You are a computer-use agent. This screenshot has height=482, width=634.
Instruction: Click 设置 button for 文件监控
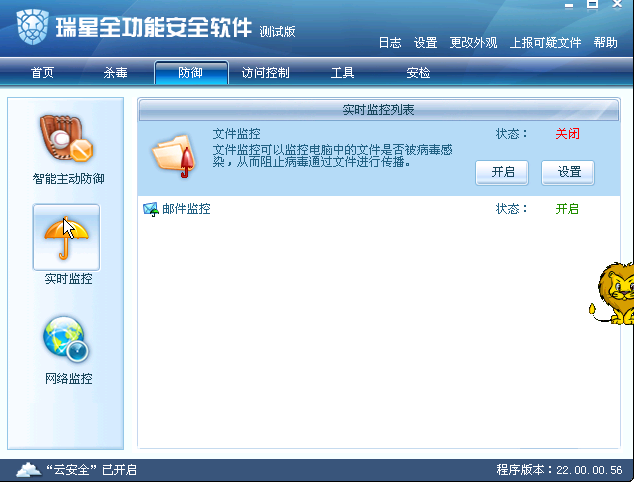point(568,173)
